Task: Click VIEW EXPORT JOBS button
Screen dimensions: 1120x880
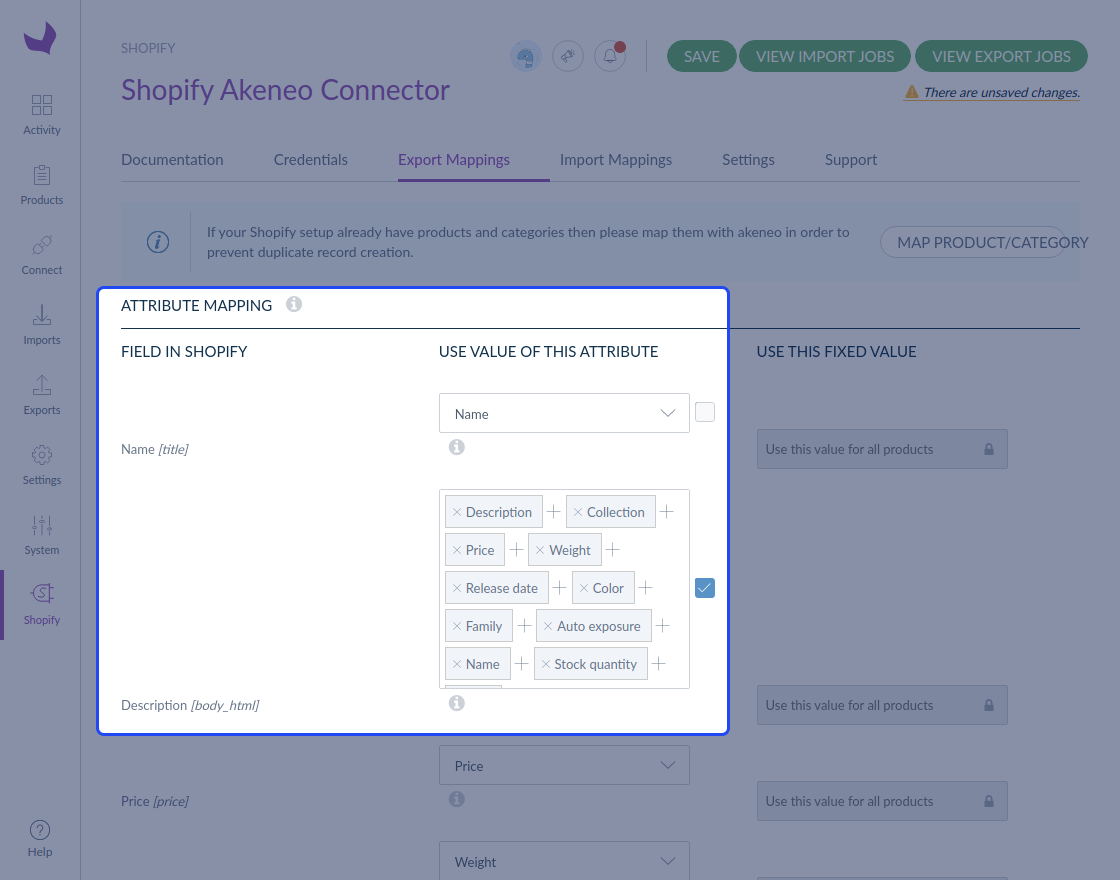Action: [x=1001, y=56]
